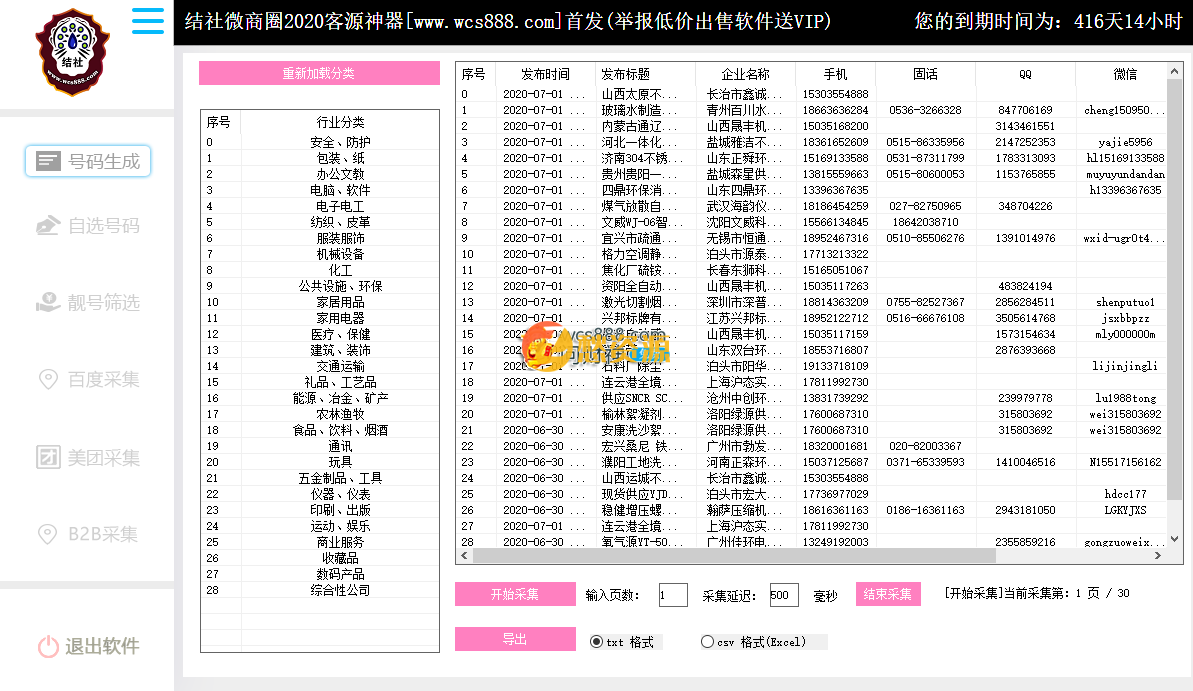Click the 结社 logo emblem

[x=71, y=51]
